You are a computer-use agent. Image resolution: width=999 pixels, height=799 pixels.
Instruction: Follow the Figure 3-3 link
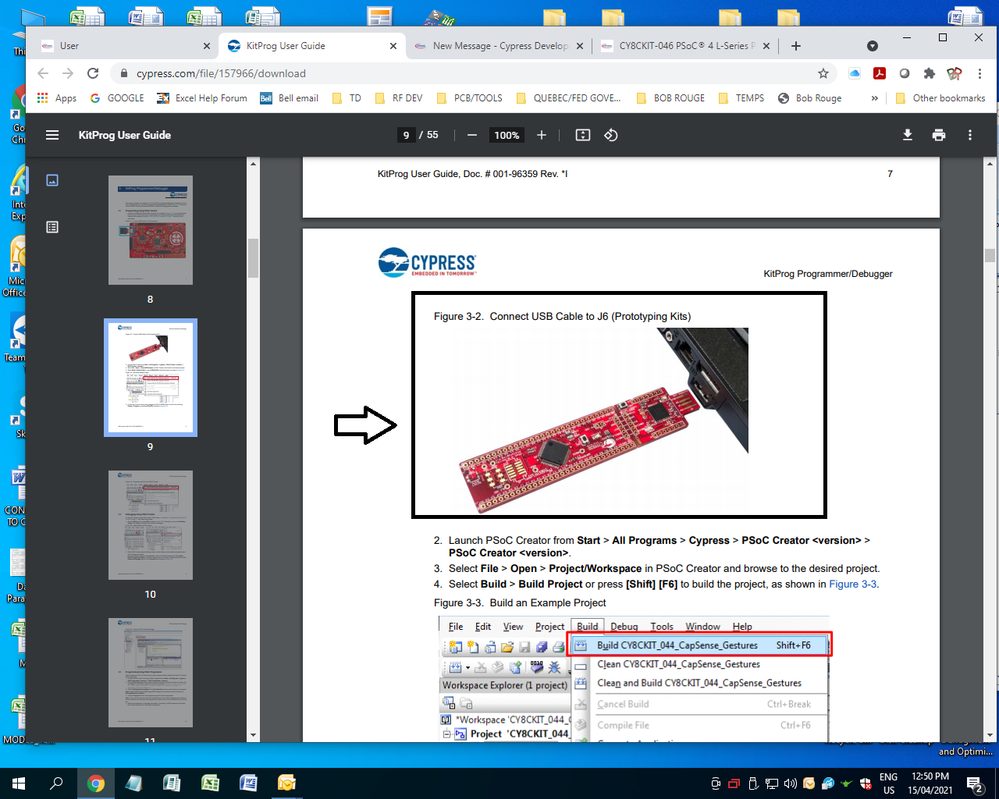click(852, 584)
